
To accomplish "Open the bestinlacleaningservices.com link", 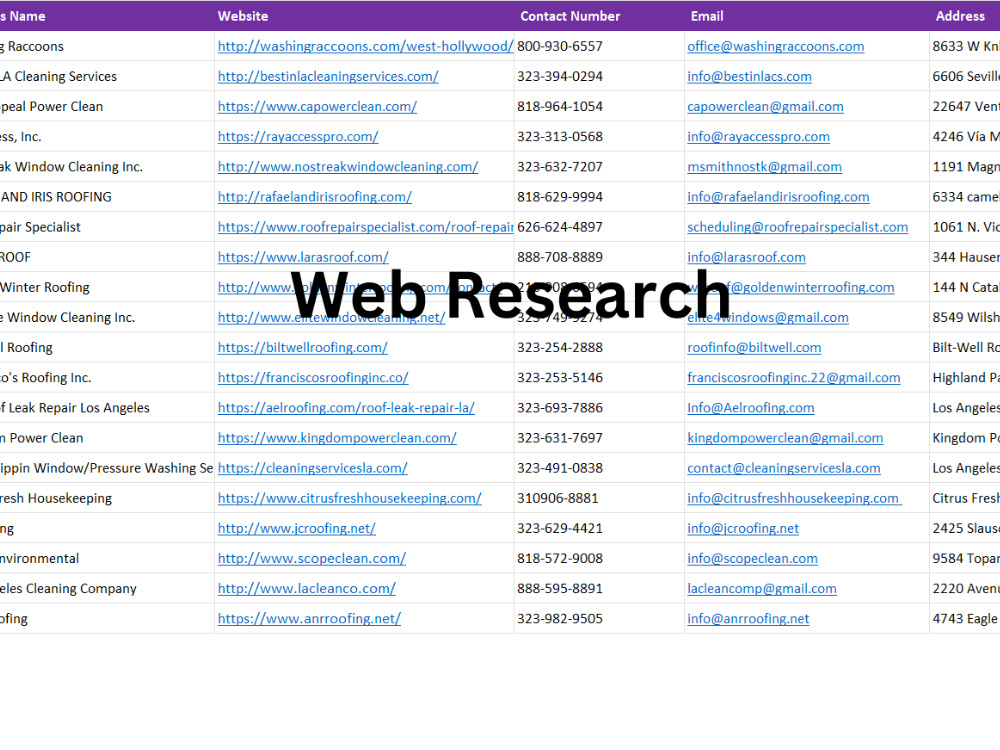I will tap(328, 77).
